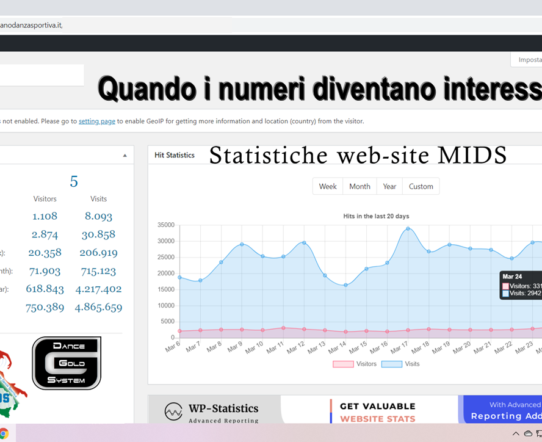The image size is (542, 442).
Task: Click the Dance Gold System logo
Action: click(66, 363)
